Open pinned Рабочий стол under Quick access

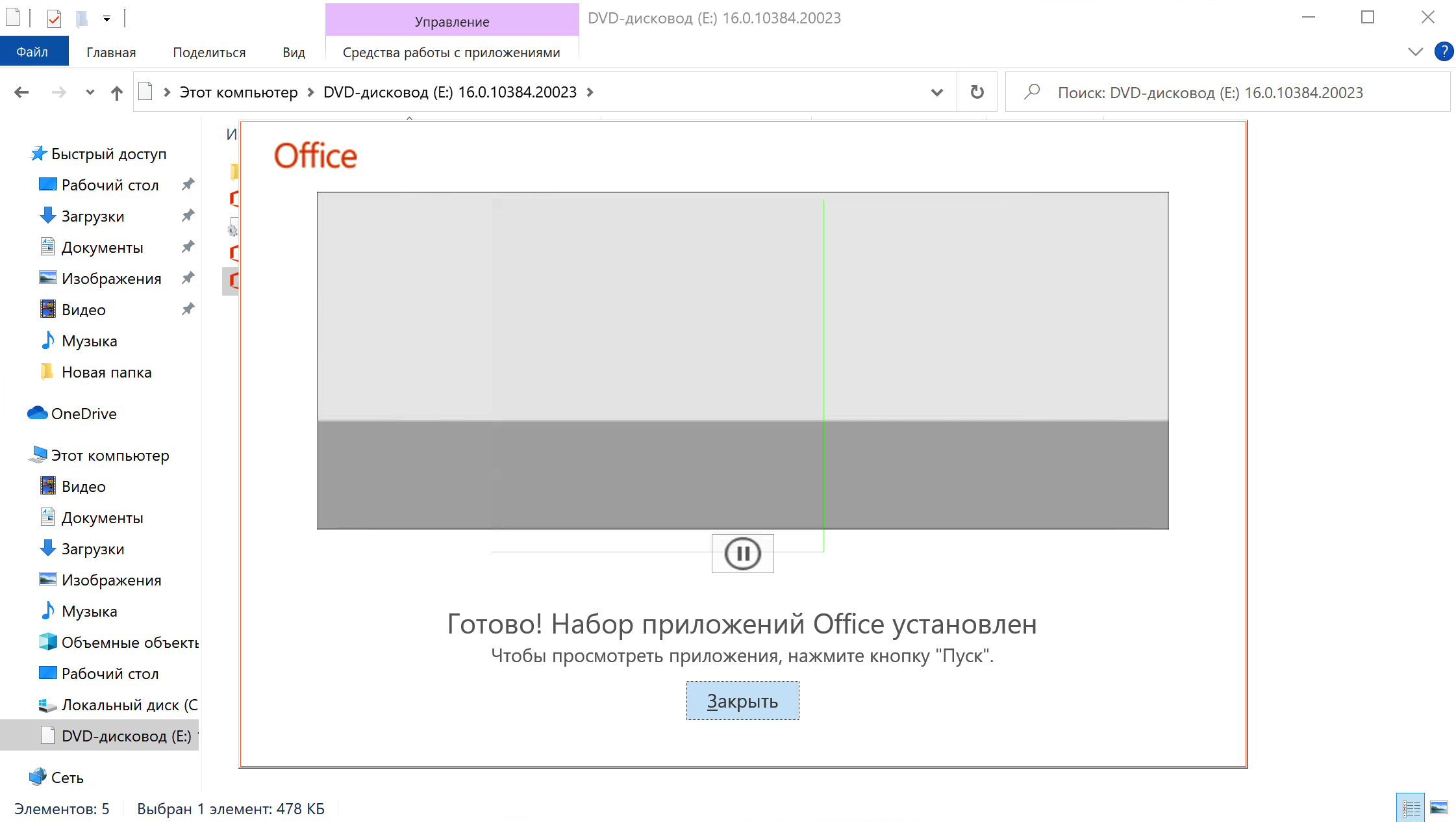[x=110, y=185]
